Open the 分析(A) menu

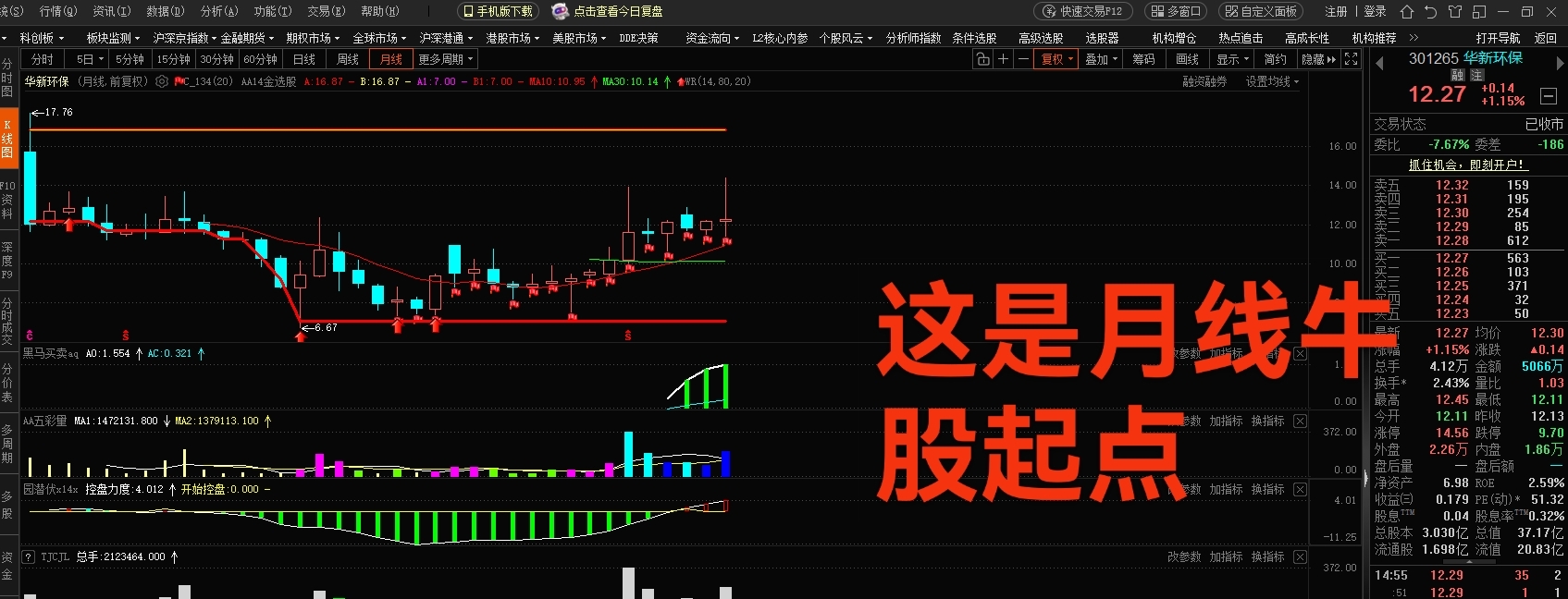click(218, 11)
